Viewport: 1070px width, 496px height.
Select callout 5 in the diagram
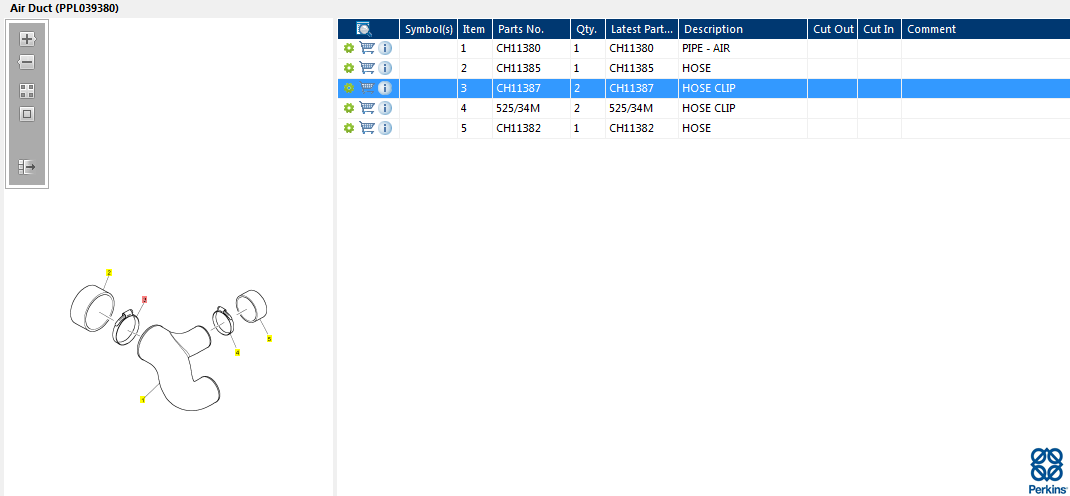point(269,338)
